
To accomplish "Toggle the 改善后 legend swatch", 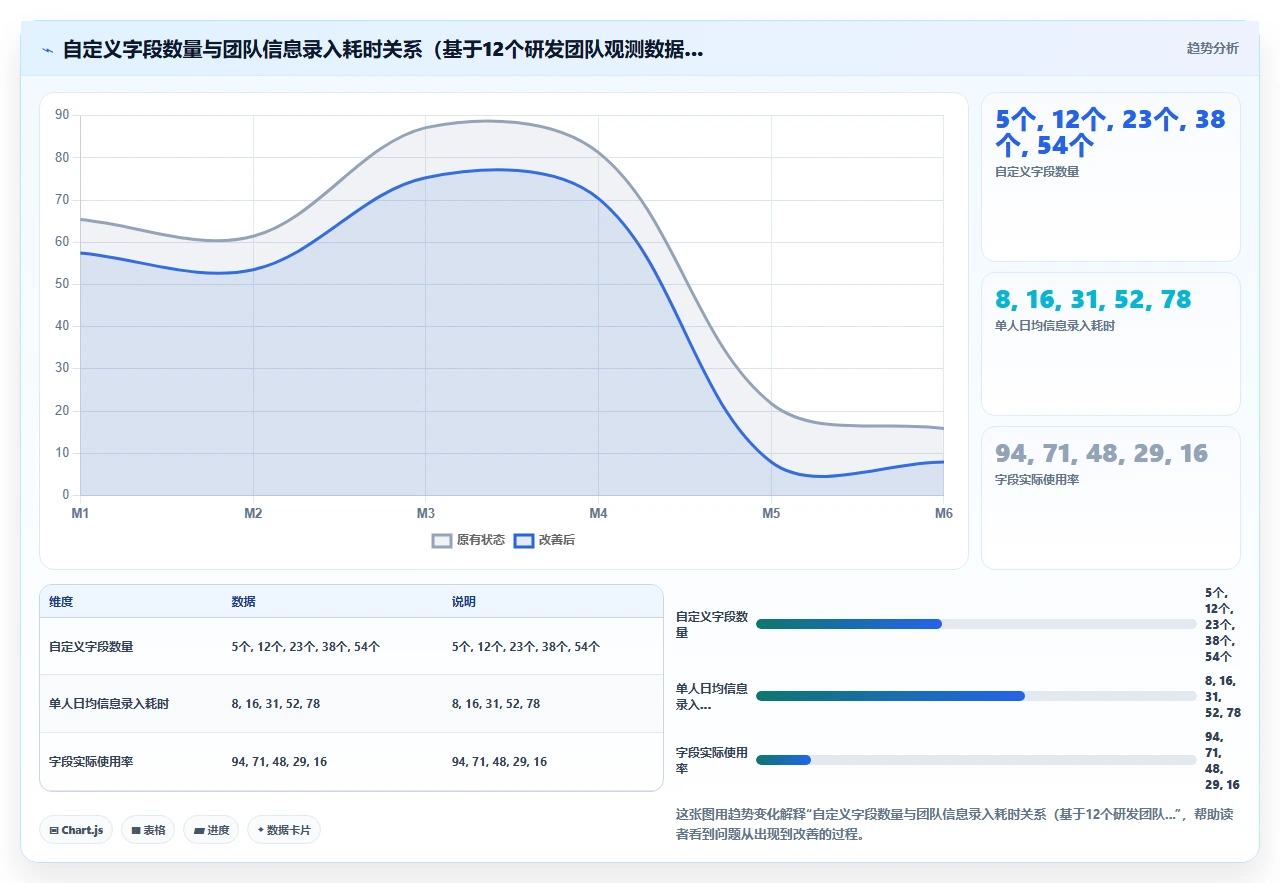I will coord(524,541).
